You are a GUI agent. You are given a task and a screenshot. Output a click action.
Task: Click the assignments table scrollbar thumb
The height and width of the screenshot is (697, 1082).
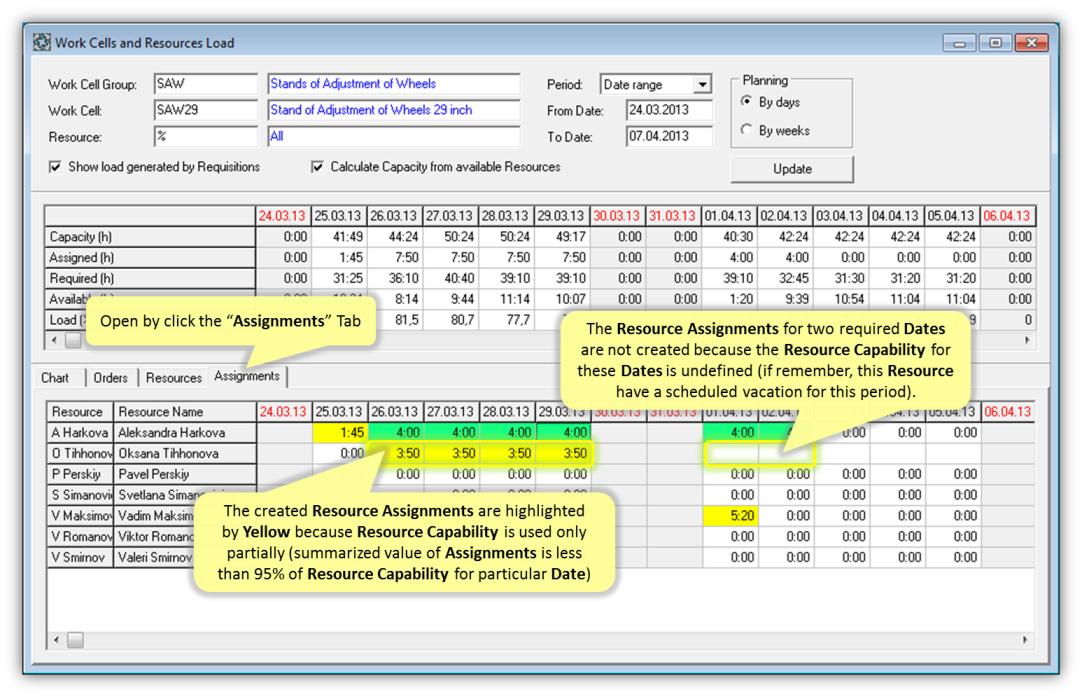[x=75, y=640]
